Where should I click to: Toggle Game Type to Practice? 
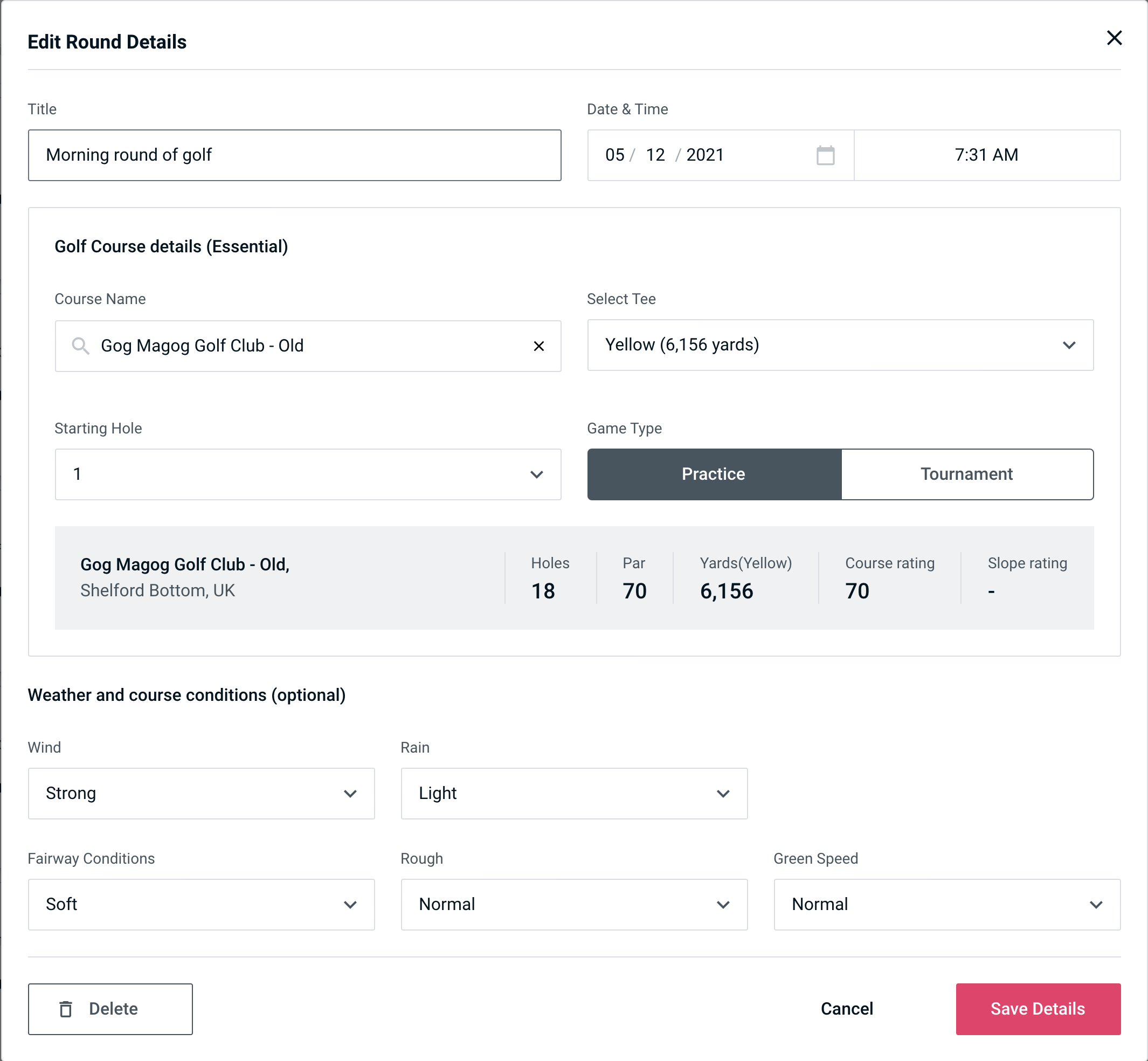click(713, 474)
